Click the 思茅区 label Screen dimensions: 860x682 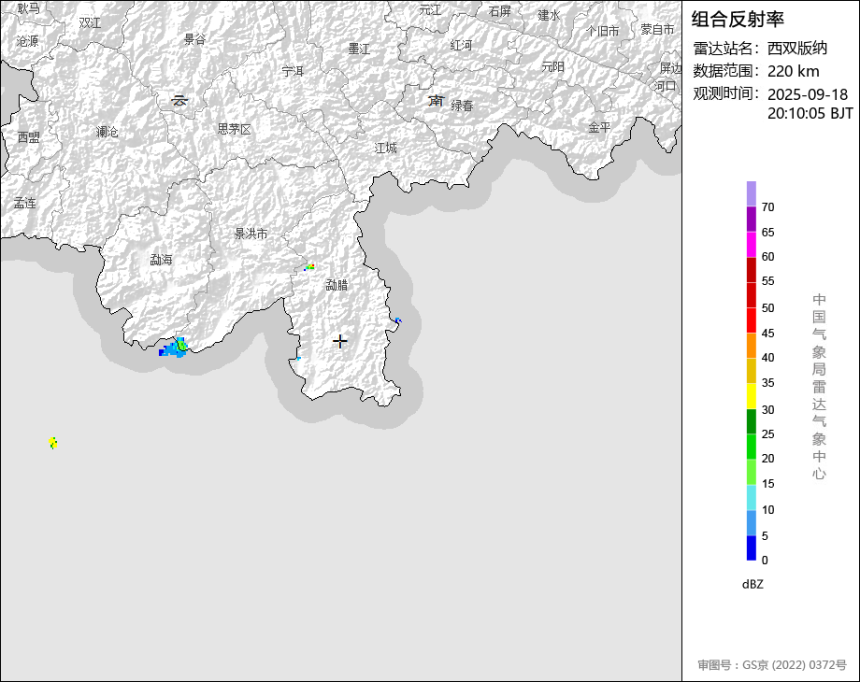(234, 129)
